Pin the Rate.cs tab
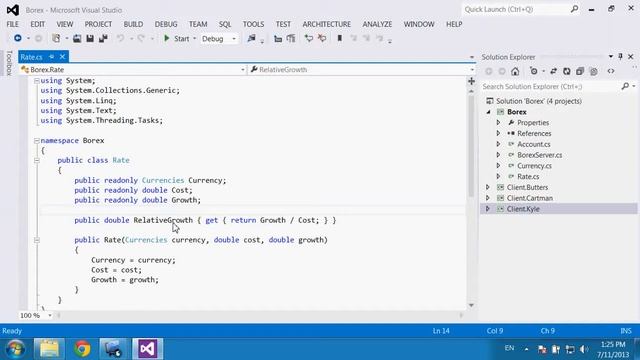Viewport: 640px width, 360px height. tap(51, 56)
